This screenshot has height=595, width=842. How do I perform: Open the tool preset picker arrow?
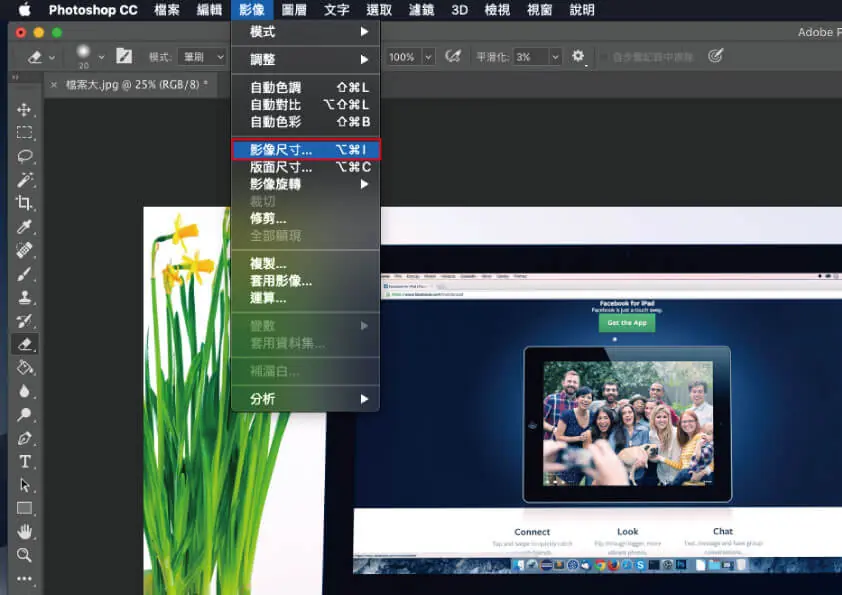click(x=52, y=57)
